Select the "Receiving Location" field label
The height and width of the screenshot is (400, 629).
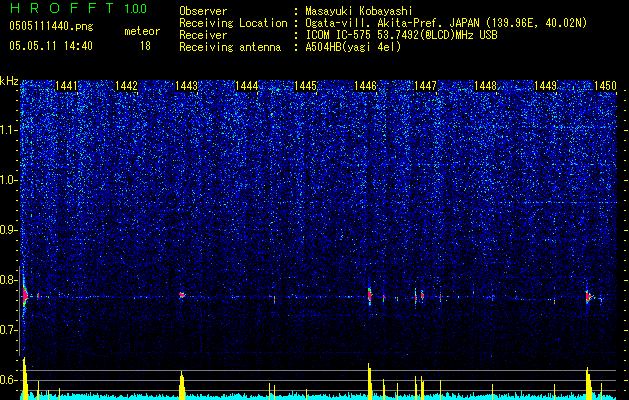[x=233, y=23]
